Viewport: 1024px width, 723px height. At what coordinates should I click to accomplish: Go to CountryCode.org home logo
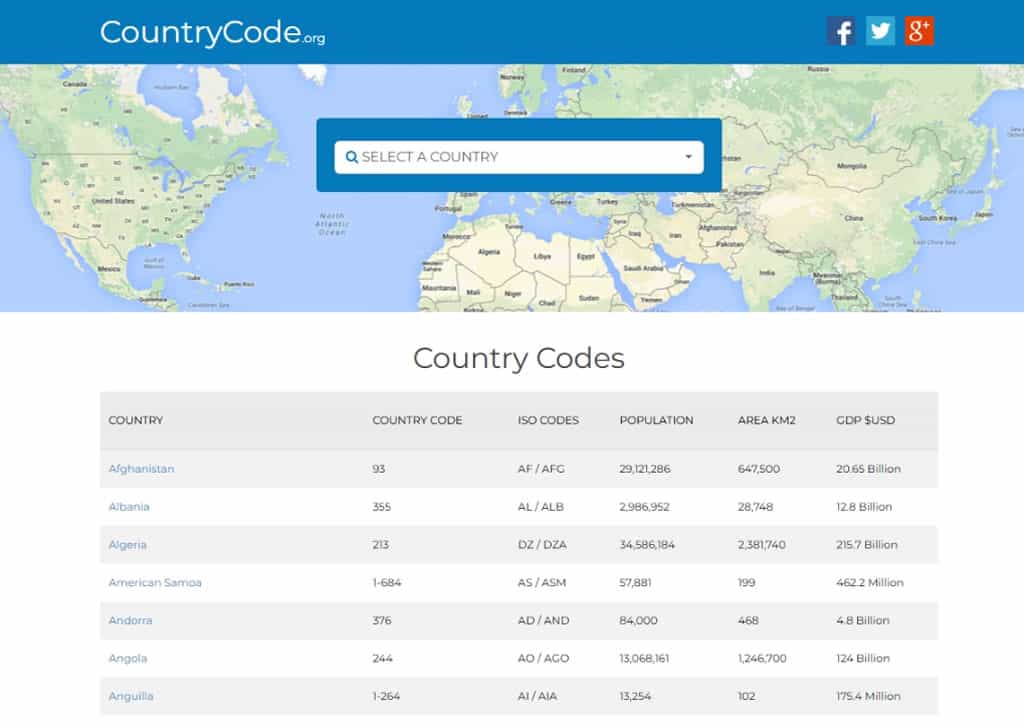(x=212, y=33)
